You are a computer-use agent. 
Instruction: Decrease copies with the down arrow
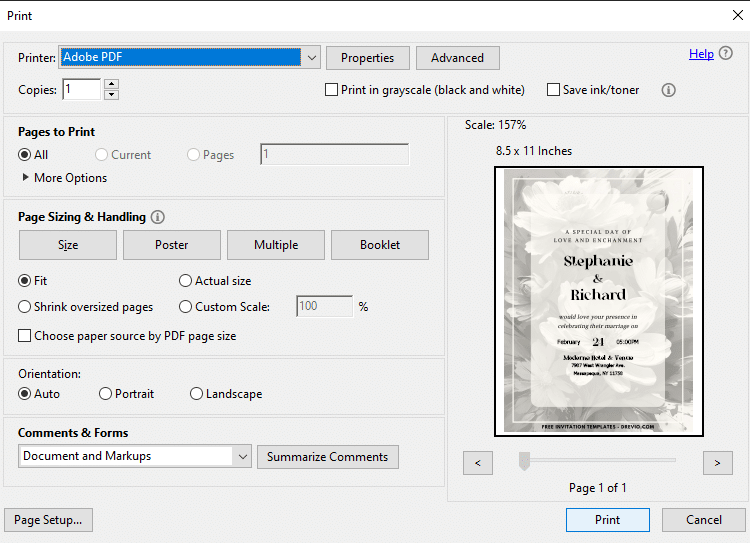pyautogui.click(x=111, y=94)
